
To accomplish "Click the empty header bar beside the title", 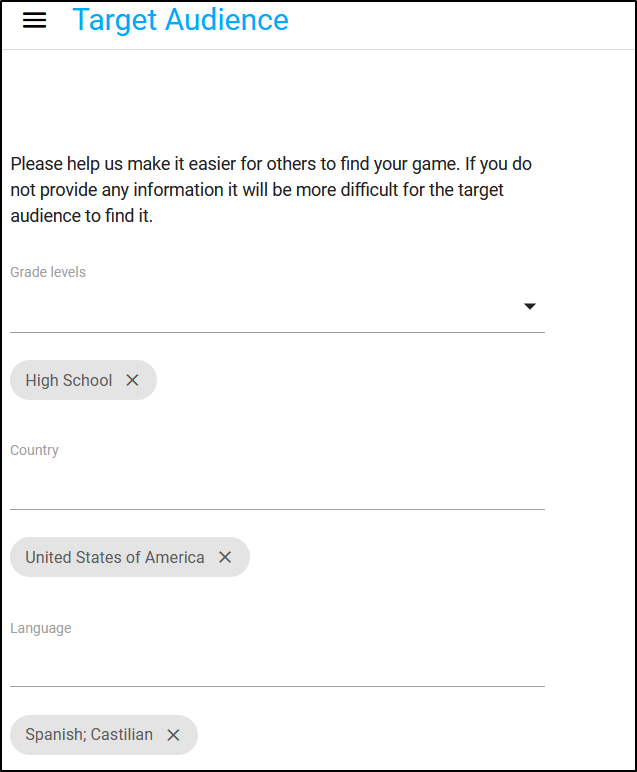I will point(461,25).
